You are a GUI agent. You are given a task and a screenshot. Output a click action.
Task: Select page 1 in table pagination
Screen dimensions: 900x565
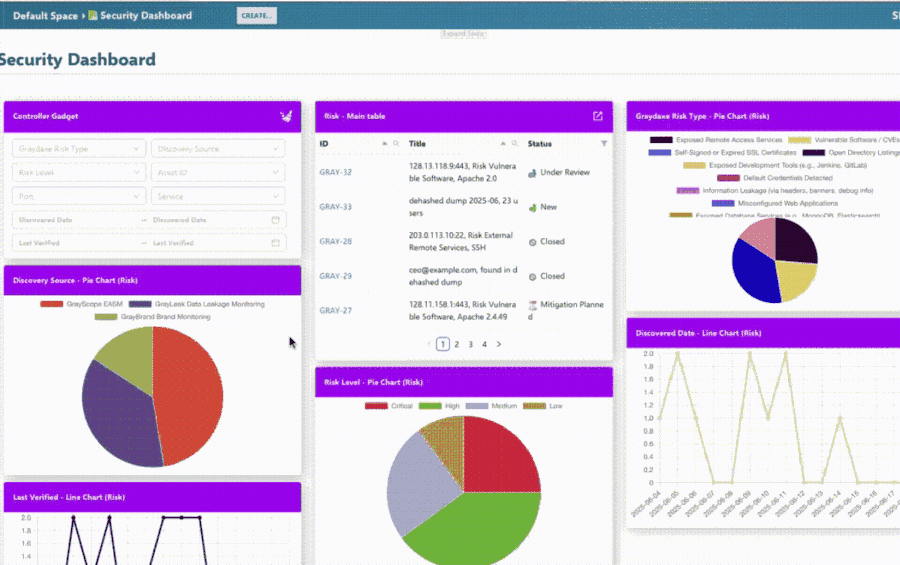pyautogui.click(x=443, y=345)
